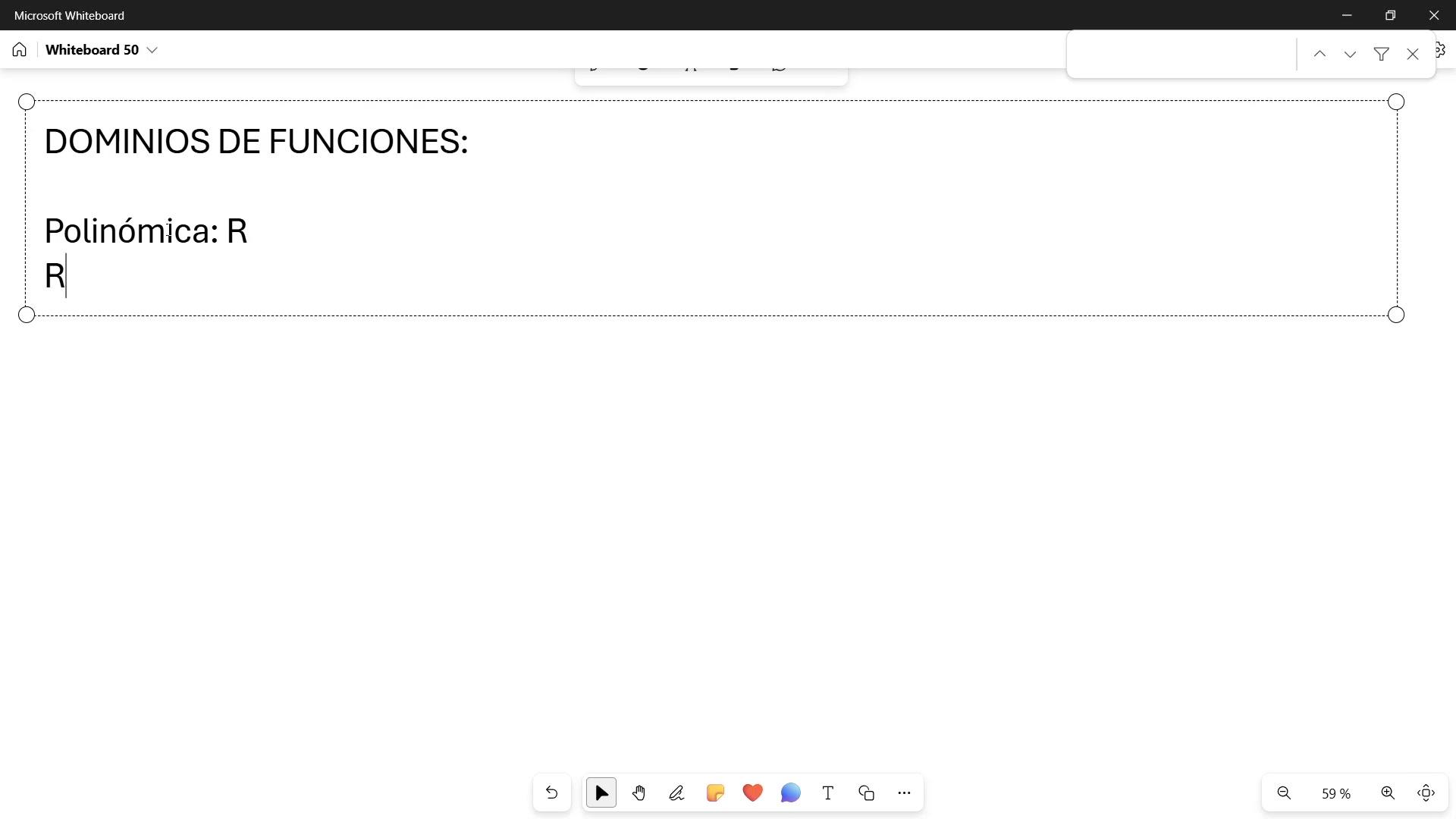Viewport: 1456px width, 819px height.
Task: Open the search filter options
Action: click(1381, 54)
